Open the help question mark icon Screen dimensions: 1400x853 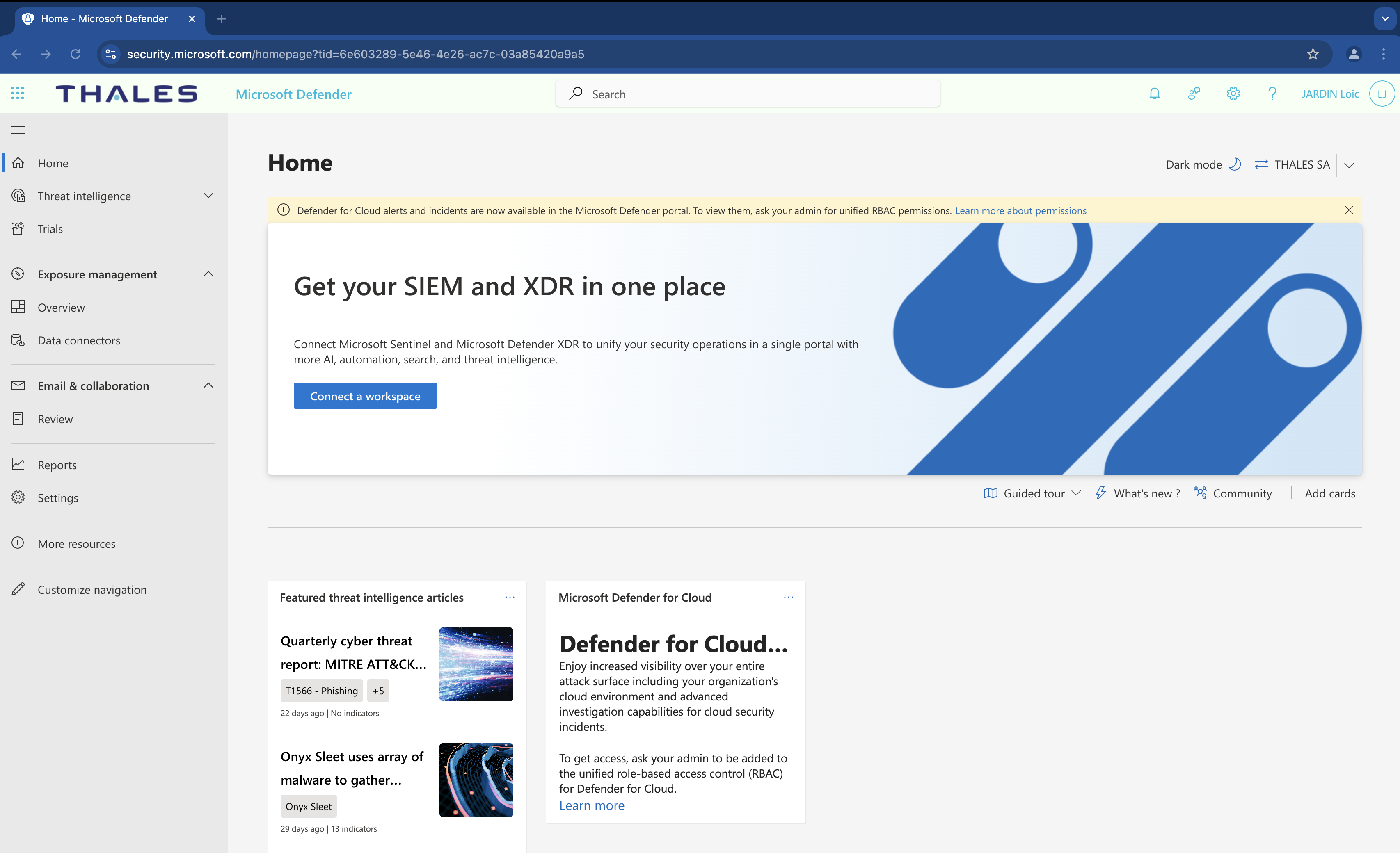(1272, 94)
